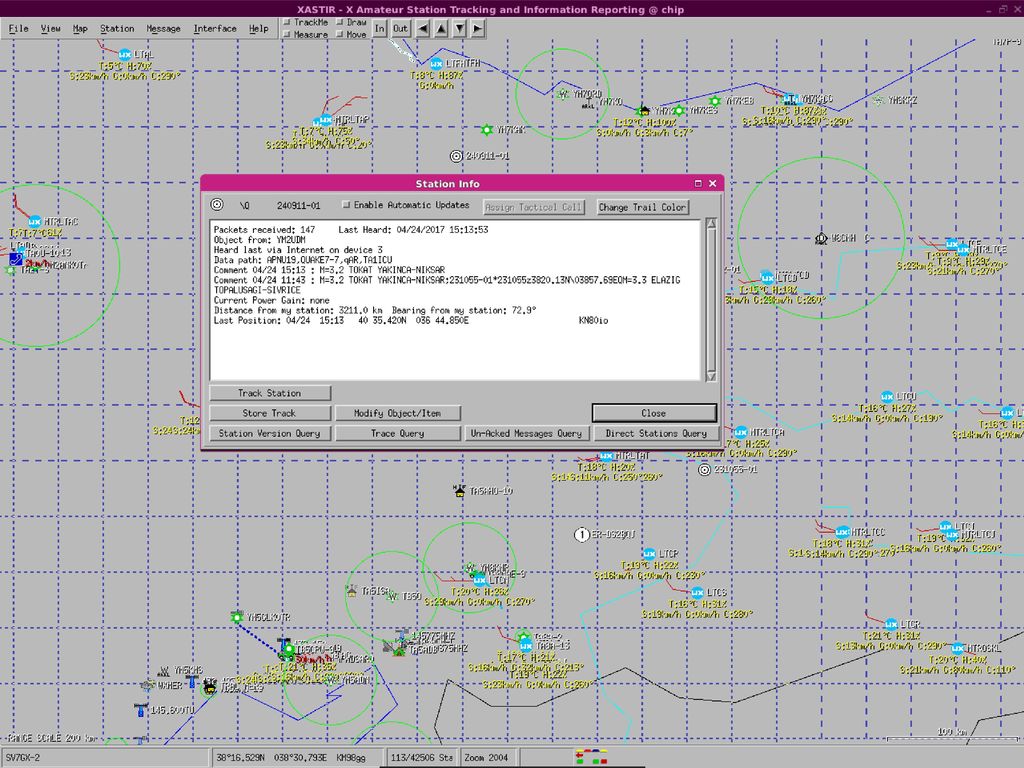Close the Station Info dialog via Close button
Viewport: 1024px width, 768px height.
[x=654, y=413]
